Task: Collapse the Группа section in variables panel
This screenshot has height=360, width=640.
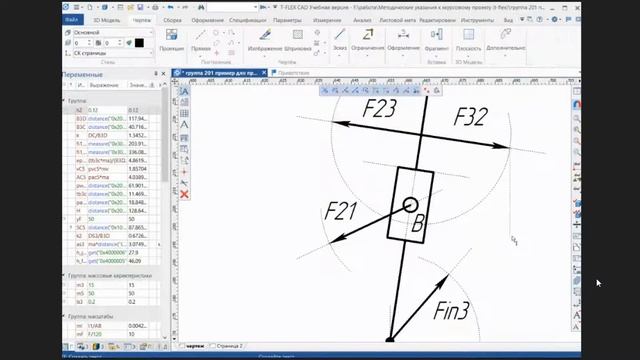Action: pyautogui.click(x=64, y=100)
